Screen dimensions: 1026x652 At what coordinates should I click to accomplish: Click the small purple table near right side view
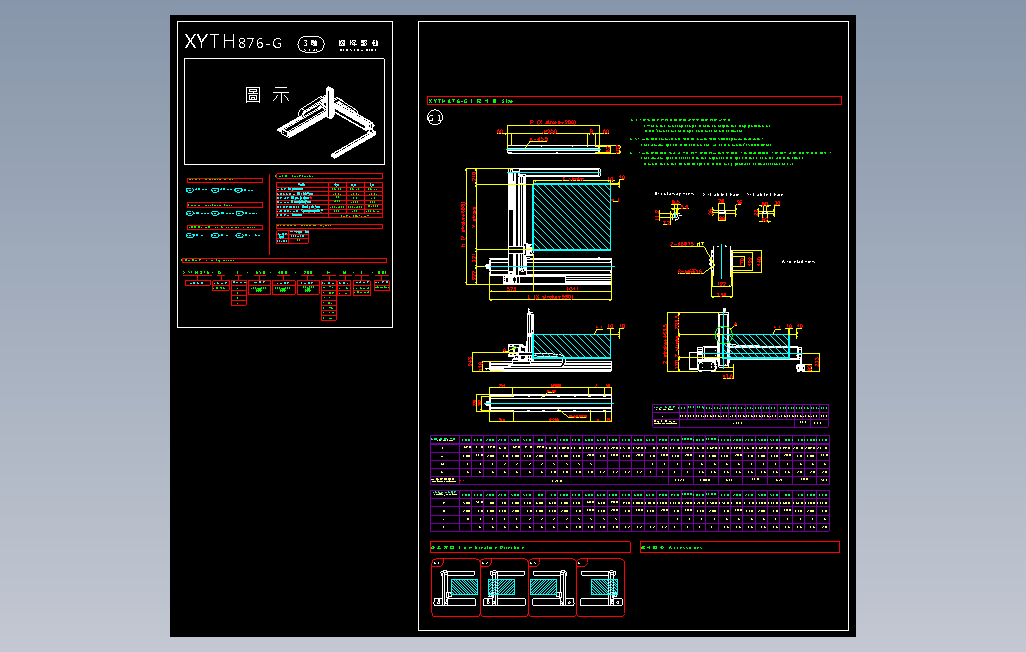pos(740,416)
